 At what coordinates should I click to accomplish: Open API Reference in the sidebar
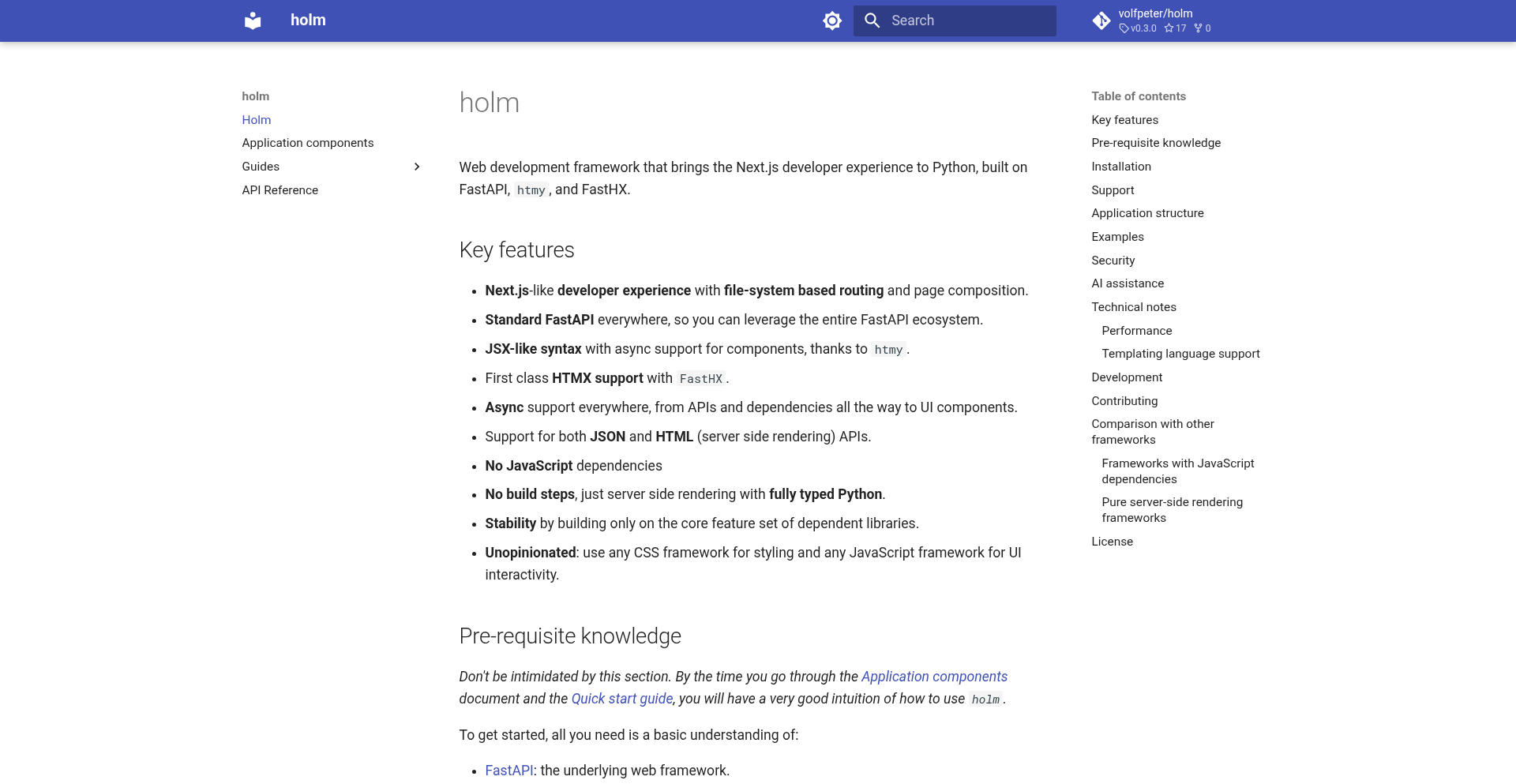[x=280, y=190]
